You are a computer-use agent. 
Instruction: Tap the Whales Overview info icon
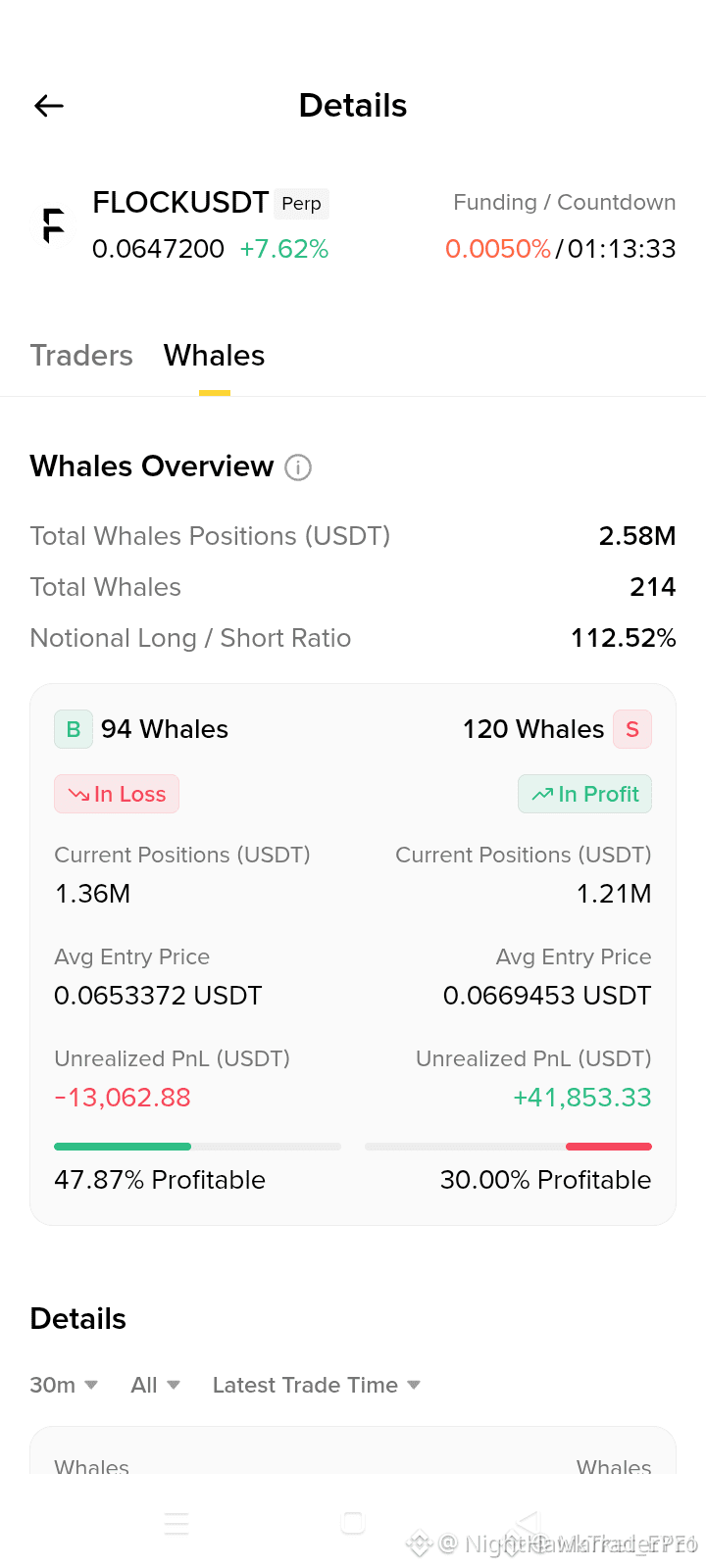(298, 467)
